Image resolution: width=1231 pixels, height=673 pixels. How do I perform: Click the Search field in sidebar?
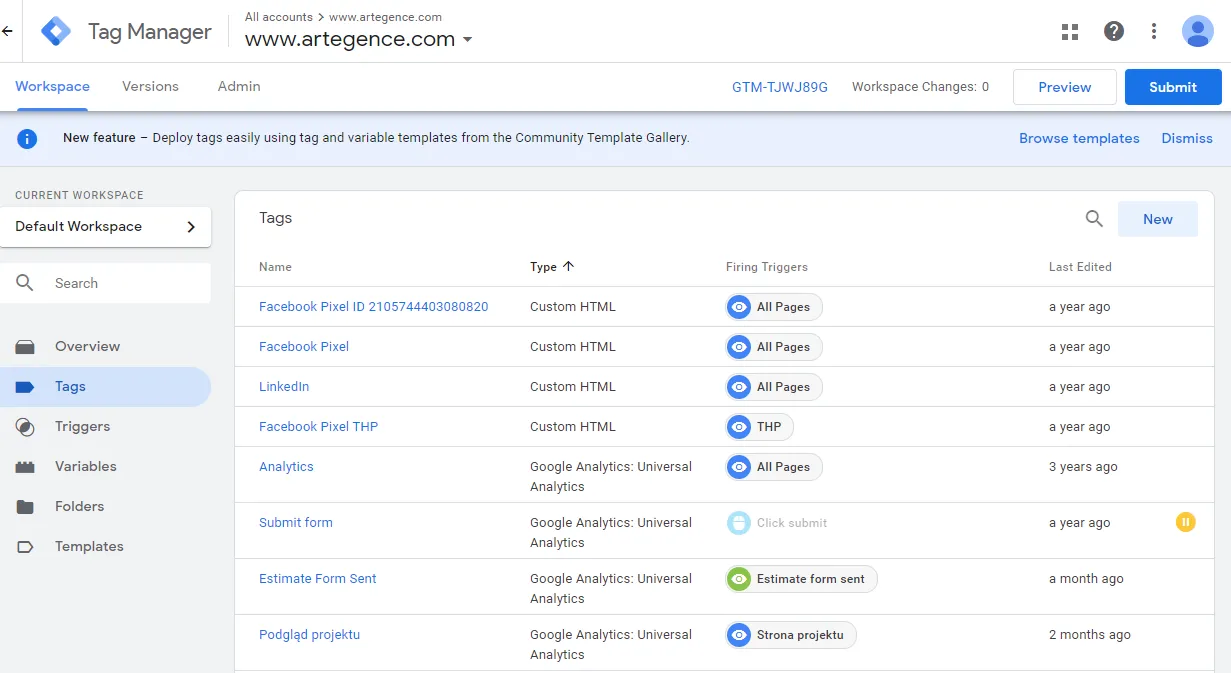coord(106,283)
